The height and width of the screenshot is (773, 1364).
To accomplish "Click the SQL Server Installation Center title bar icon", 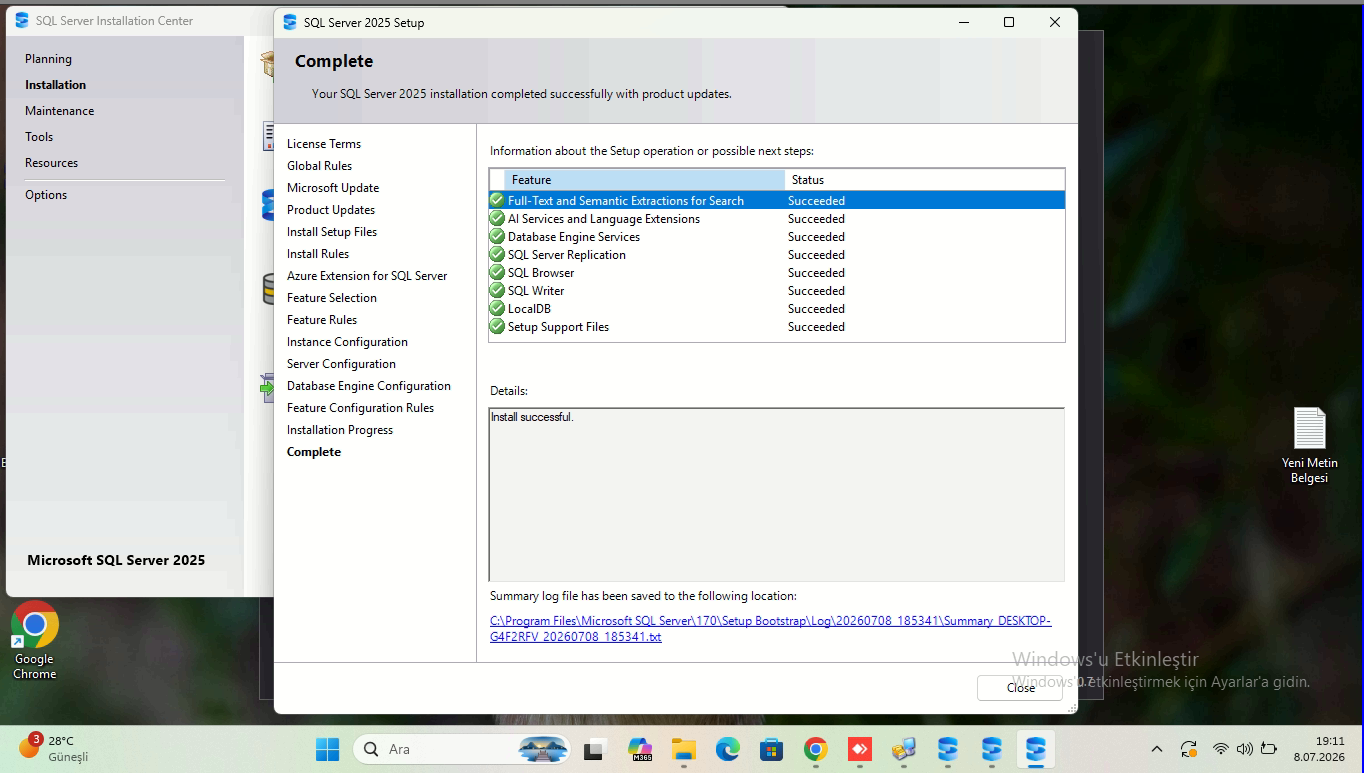I will pos(22,20).
